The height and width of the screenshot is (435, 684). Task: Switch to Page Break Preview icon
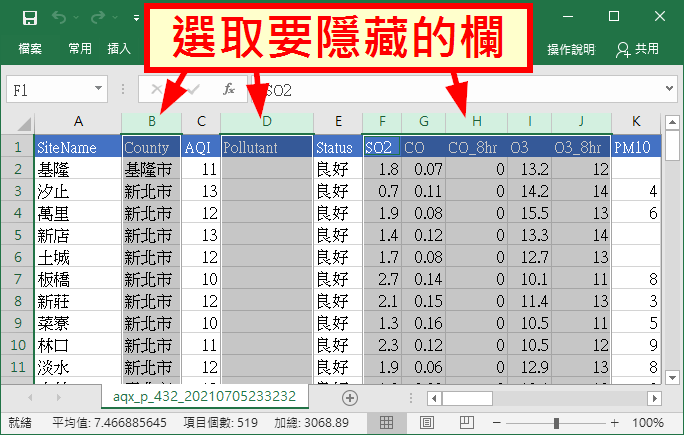click(467, 422)
